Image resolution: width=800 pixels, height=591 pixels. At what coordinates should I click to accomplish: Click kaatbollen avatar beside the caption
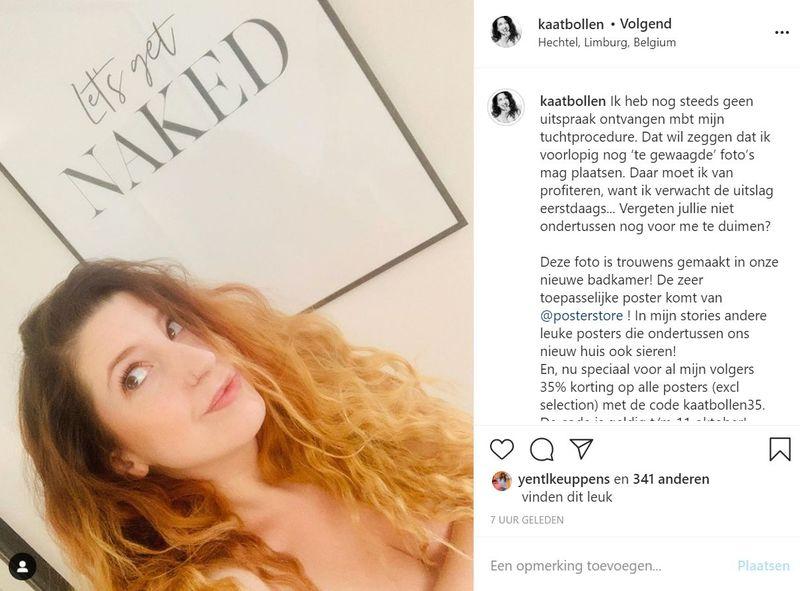click(506, 107)
